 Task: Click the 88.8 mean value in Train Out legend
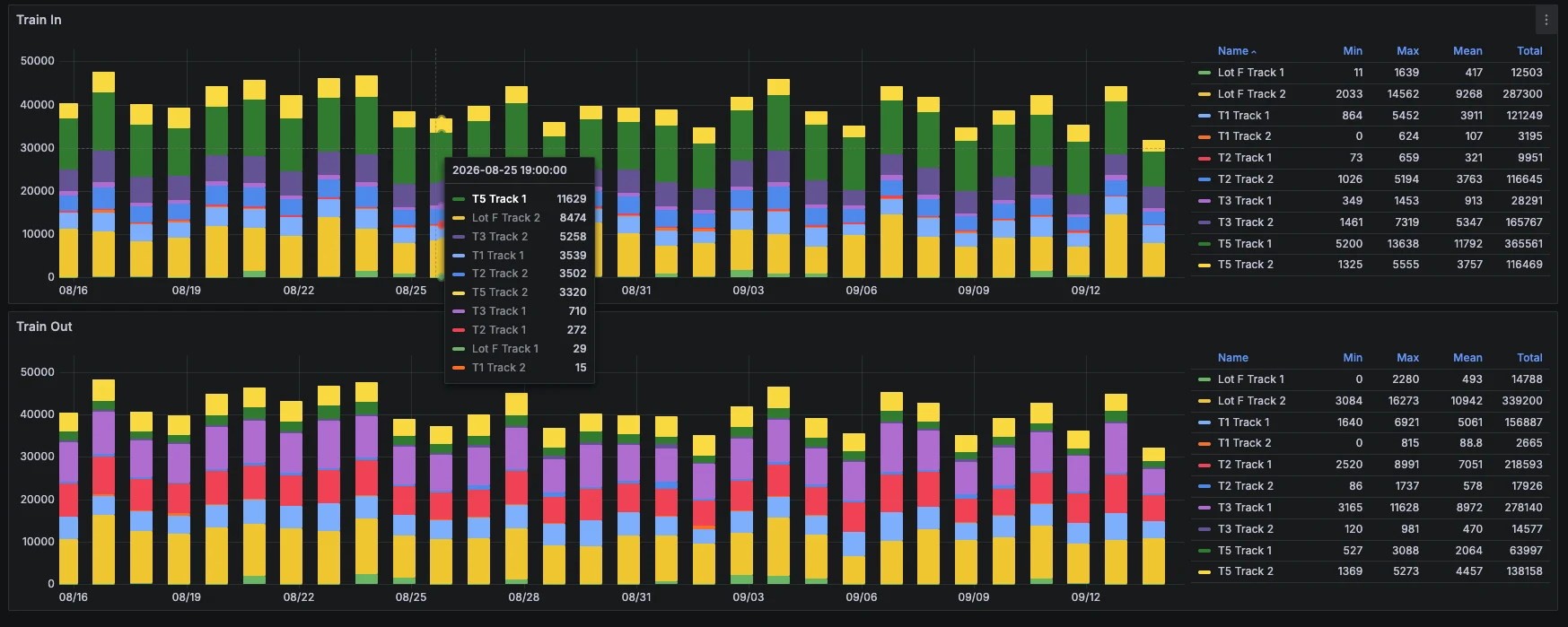pyautogui.click(x=1471, y=443)
